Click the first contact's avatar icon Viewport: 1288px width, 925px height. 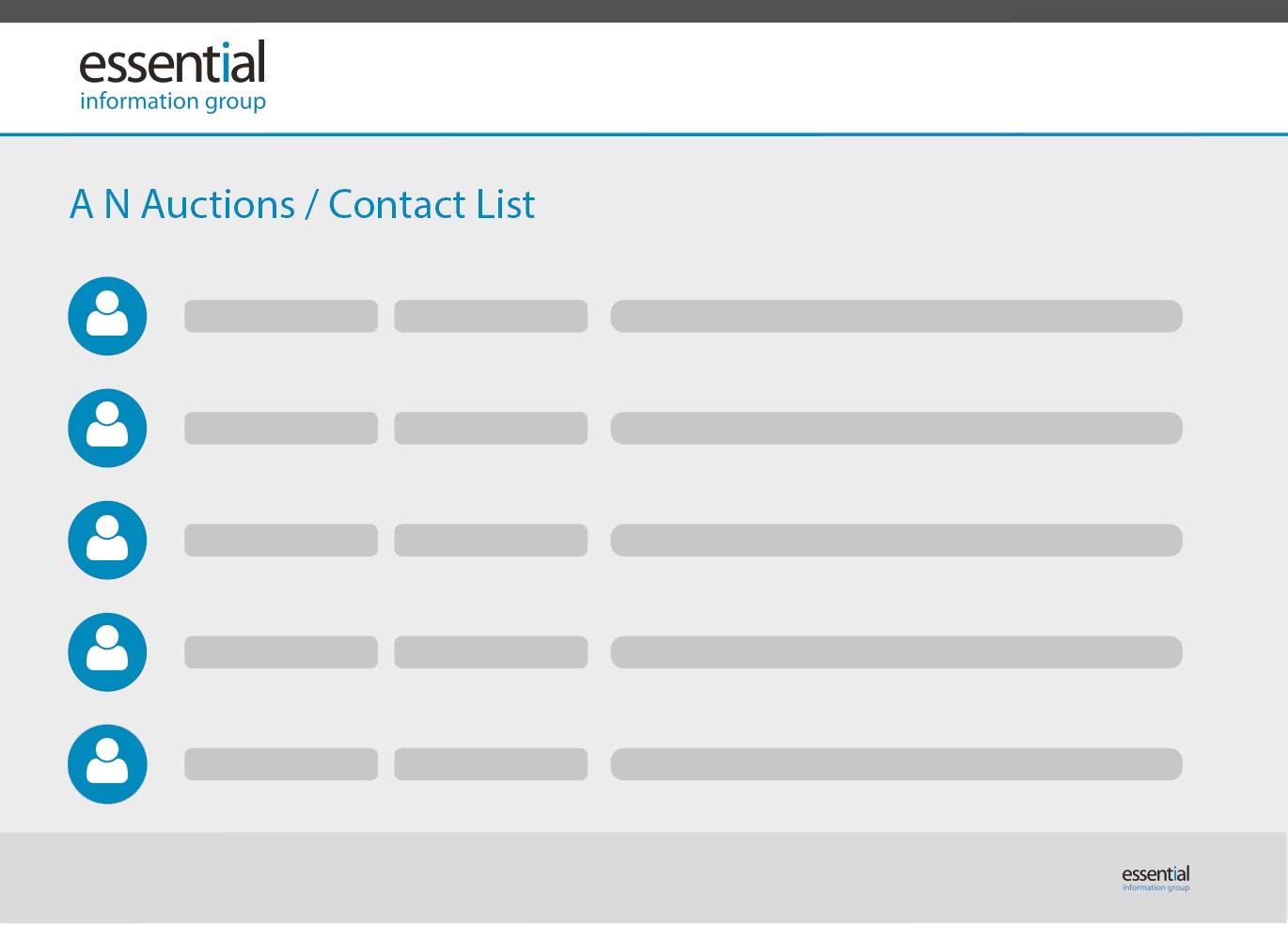[x=107, y=316]
